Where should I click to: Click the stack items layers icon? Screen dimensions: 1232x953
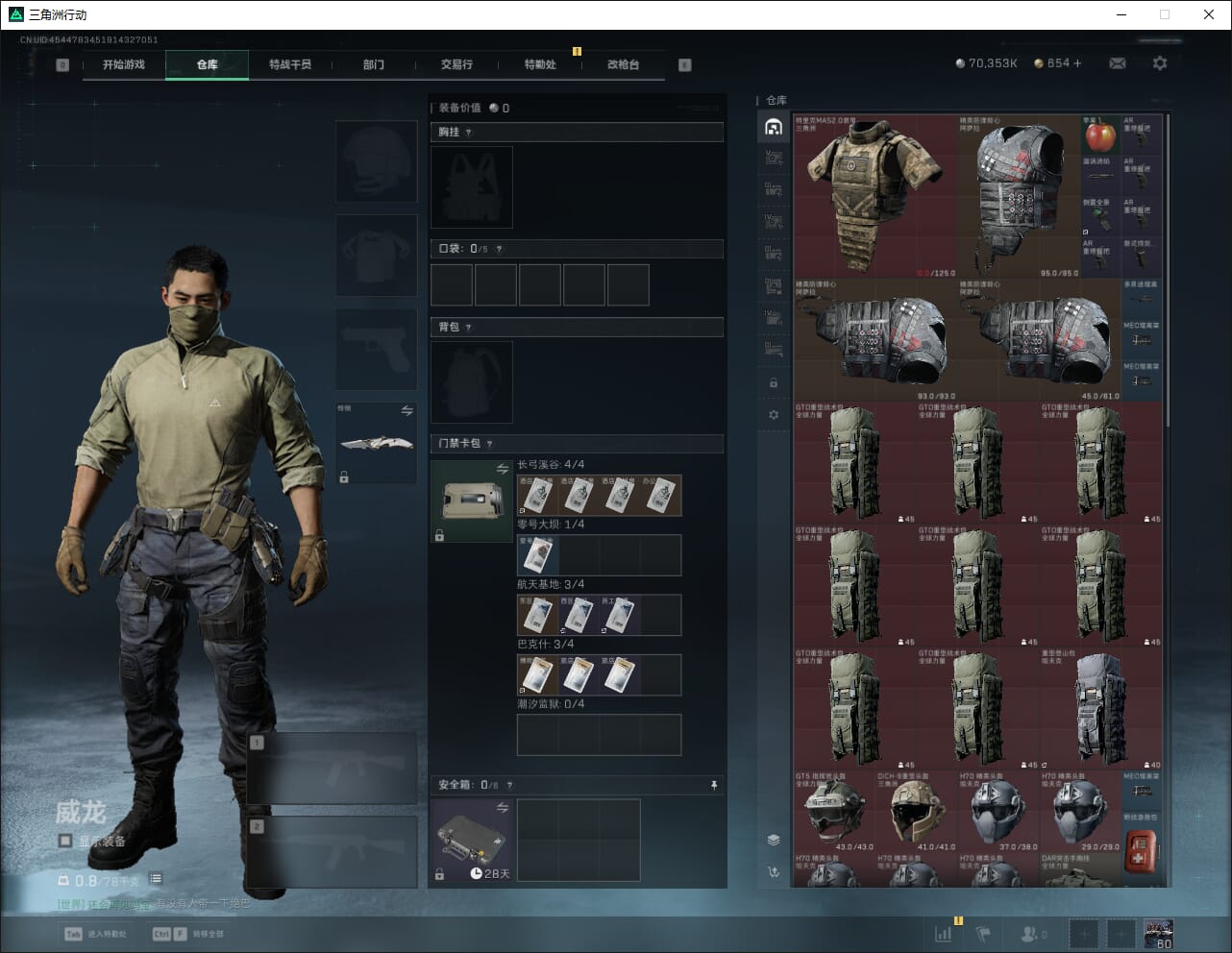(774, 840)
